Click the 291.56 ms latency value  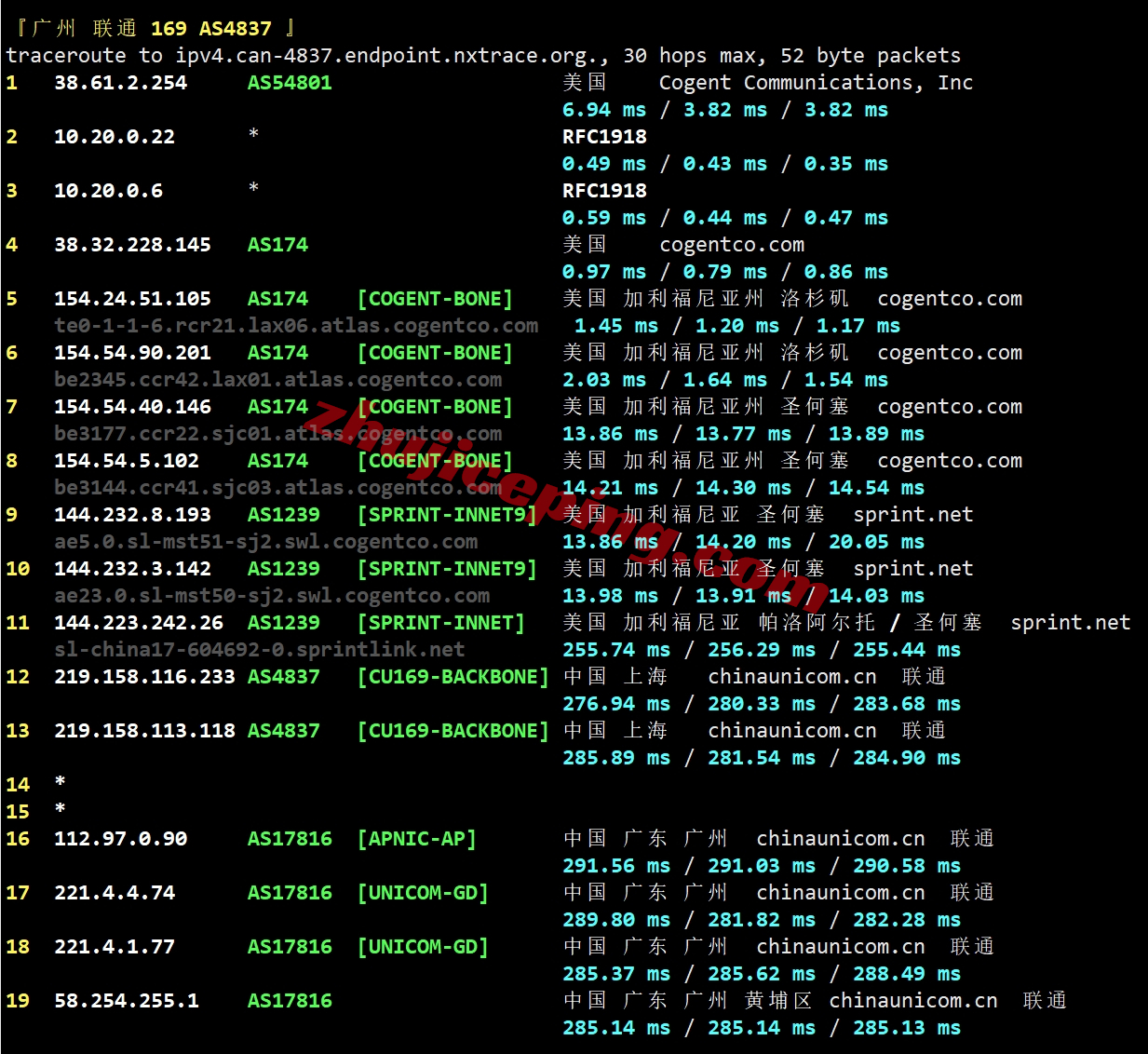click(616, 866)
